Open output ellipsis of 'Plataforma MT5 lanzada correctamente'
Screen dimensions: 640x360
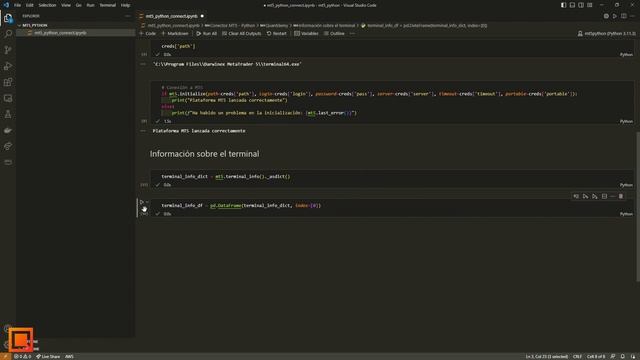(143, 131)
